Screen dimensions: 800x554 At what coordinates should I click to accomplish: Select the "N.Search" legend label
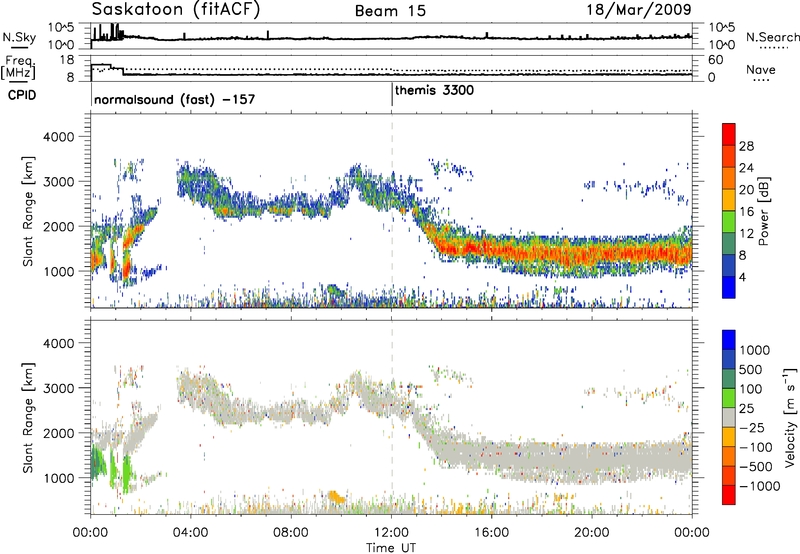coord(772,37)
